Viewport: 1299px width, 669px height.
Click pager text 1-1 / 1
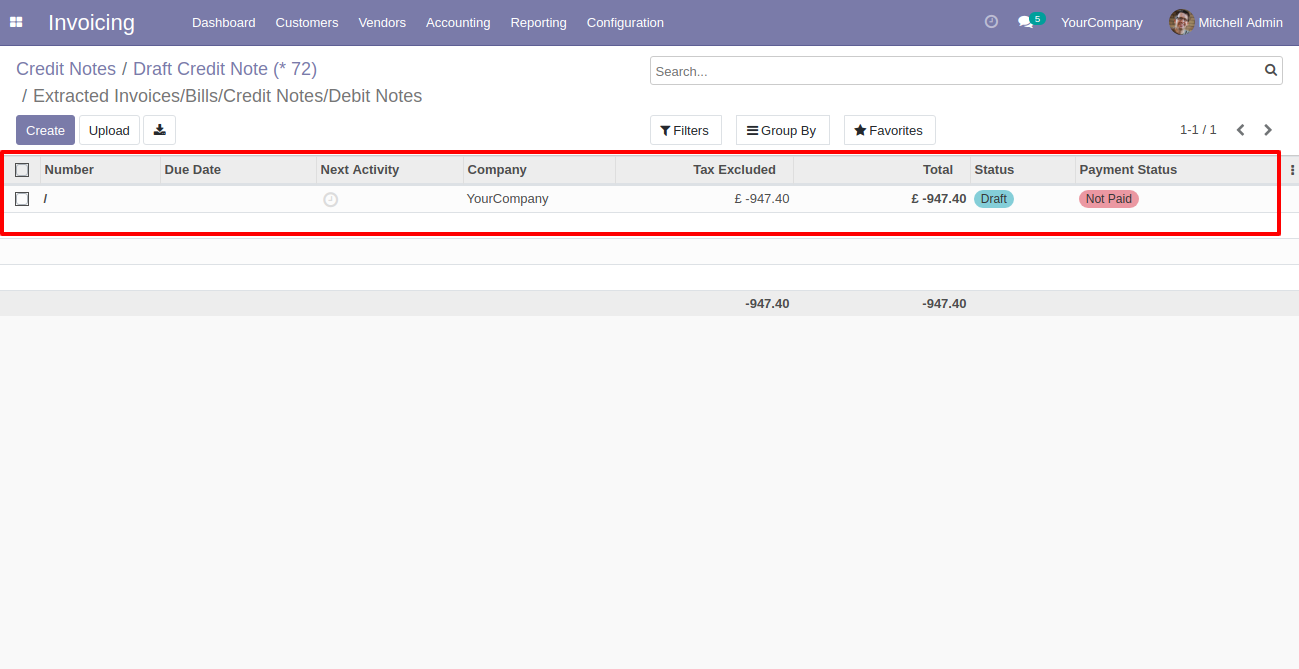click(1198, 130)
